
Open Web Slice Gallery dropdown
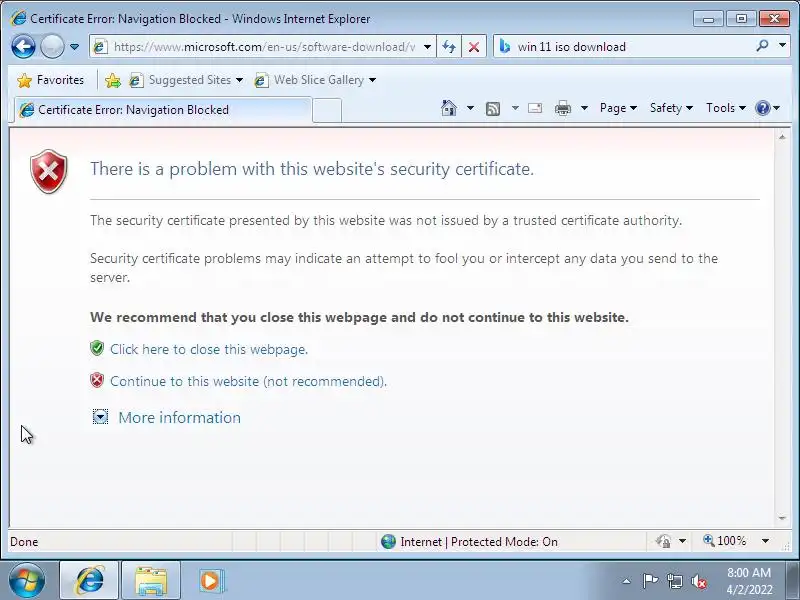click(372, 80)
